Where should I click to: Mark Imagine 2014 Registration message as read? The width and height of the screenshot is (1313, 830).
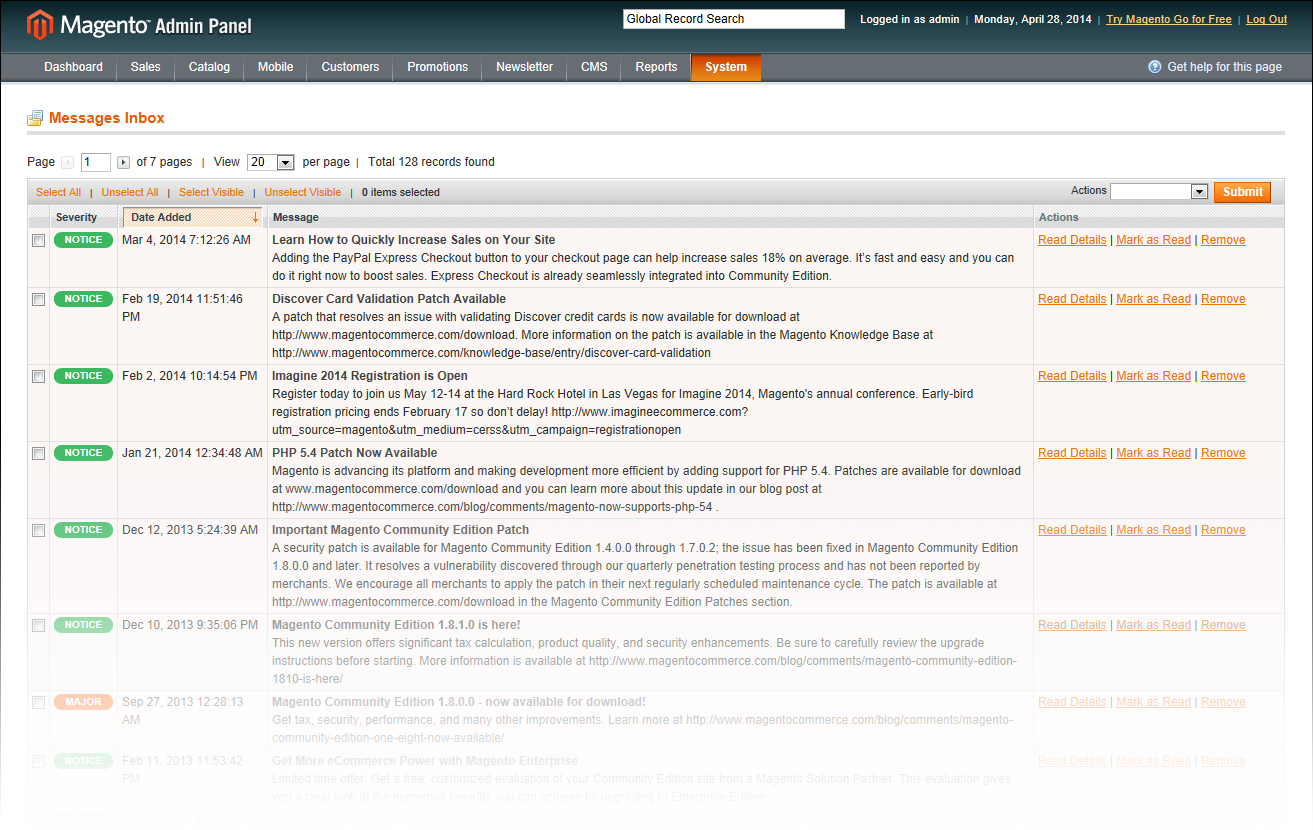1153,376
